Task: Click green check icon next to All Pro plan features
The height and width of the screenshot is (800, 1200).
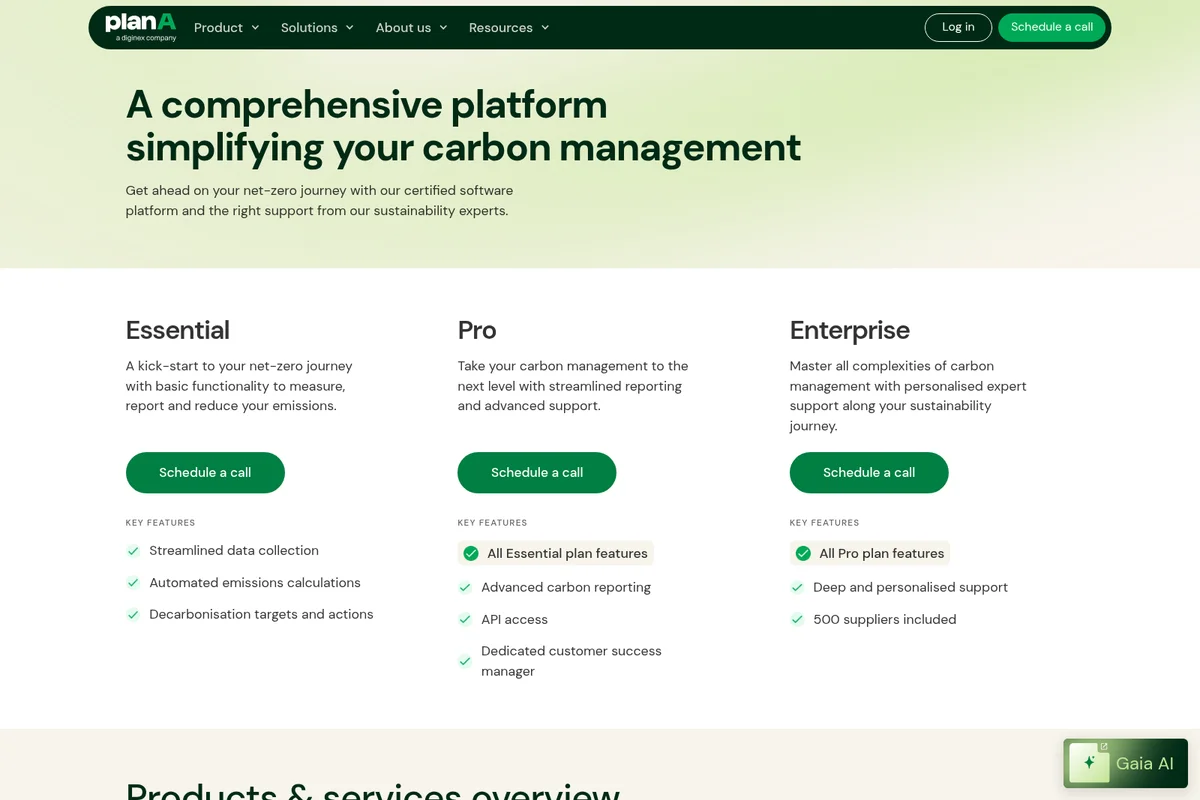Action: click(802, 552)
